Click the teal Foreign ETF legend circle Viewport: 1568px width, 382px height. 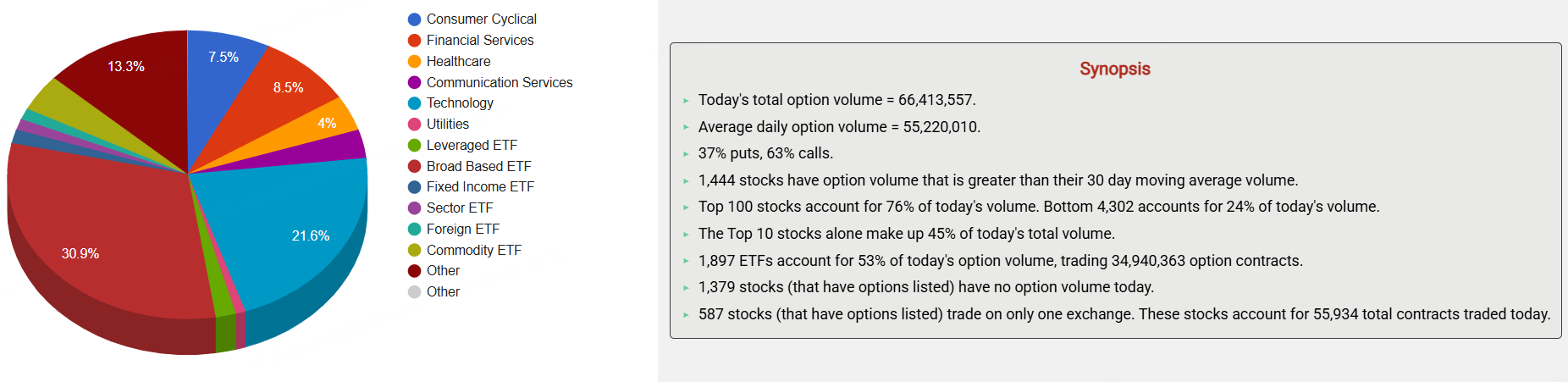pyautogui.click(x=414, y=230)
